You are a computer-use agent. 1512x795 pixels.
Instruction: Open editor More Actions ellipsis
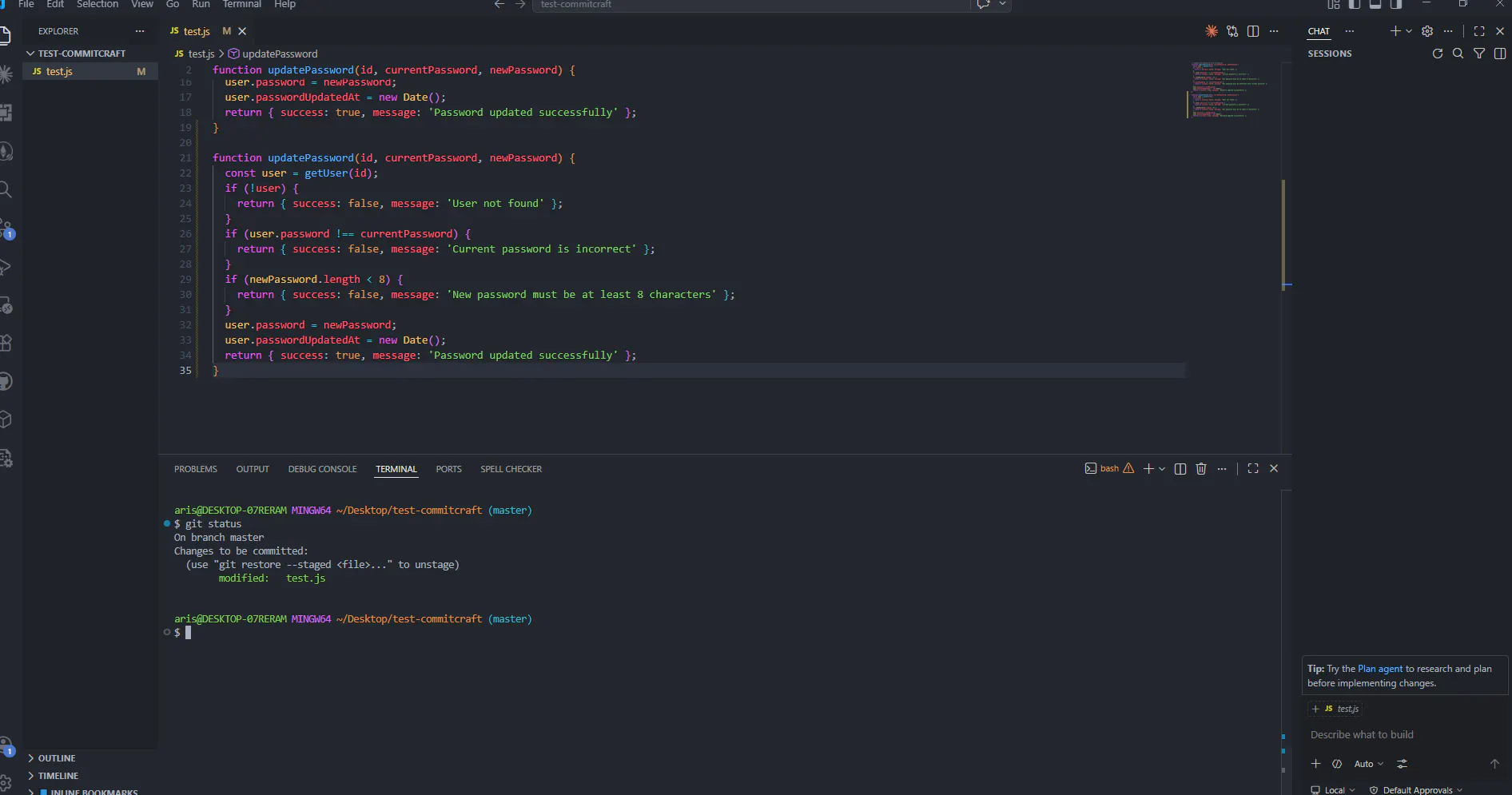[x=1274, y=31]
